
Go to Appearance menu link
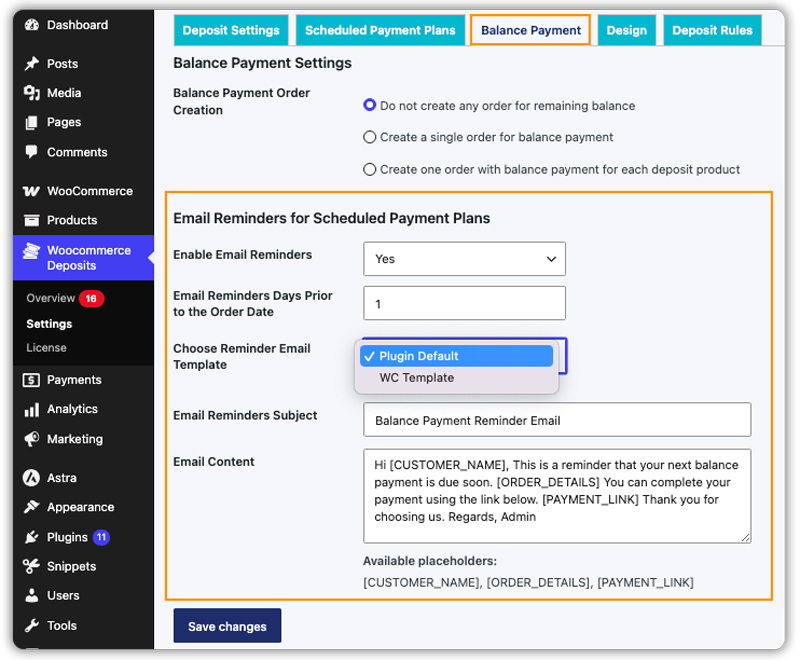81,507
